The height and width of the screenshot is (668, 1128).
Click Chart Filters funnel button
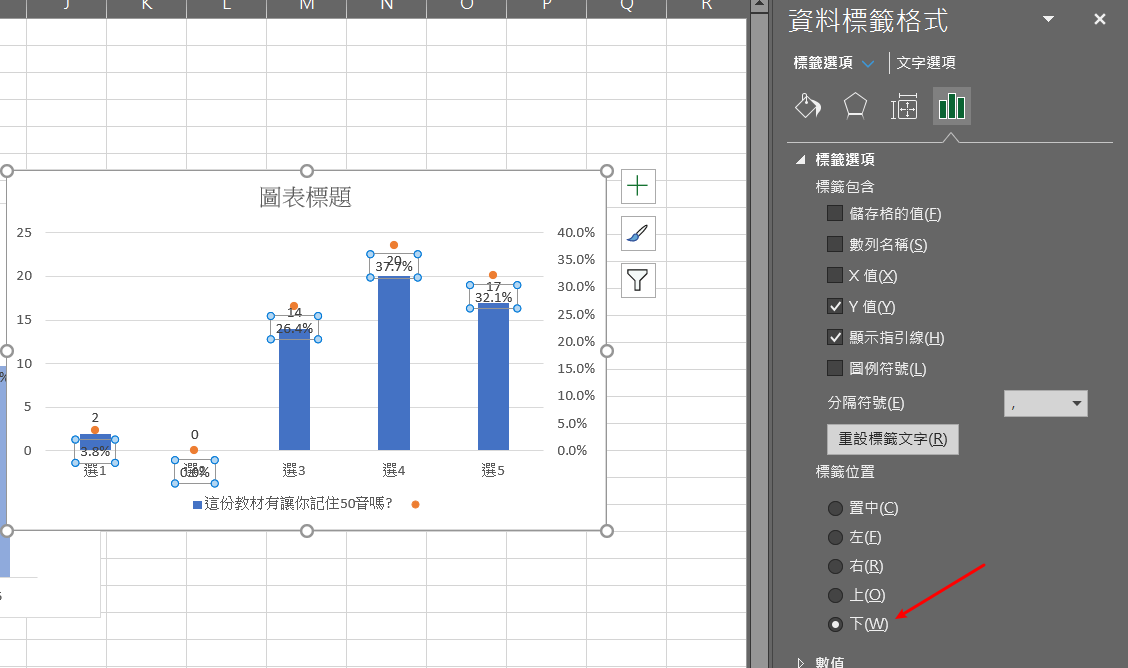point(638,280)
